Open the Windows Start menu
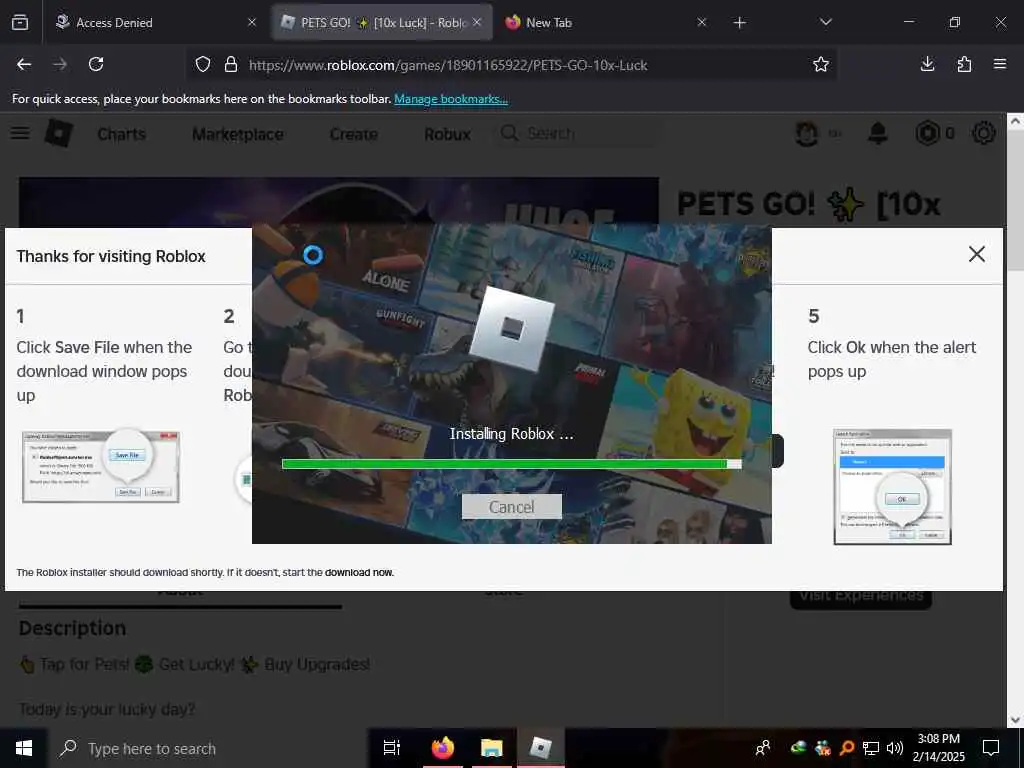Viewport: 1024px width, 768px height. pos(24,748)
